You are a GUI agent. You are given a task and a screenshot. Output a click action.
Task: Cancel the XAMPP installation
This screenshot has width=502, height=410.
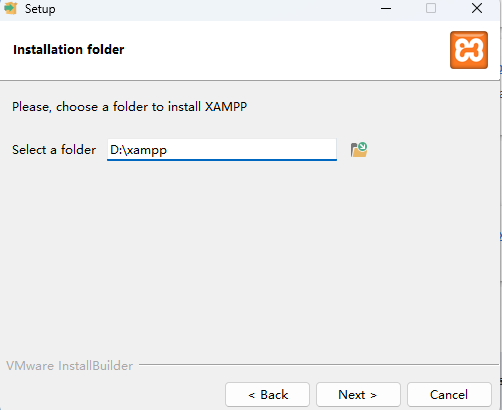tap(449, 395)
